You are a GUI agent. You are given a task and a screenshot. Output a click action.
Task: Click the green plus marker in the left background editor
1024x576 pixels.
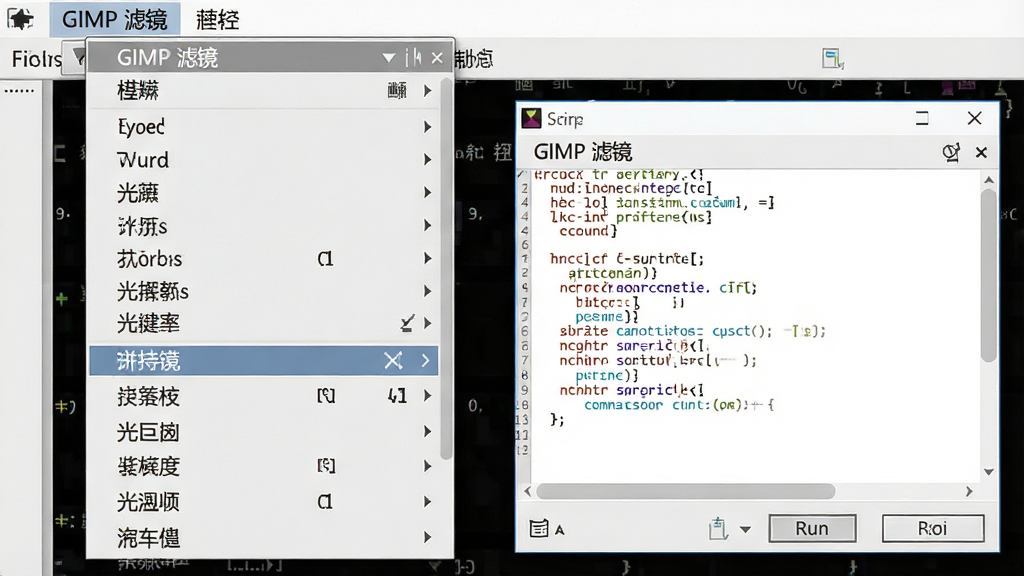[x=61, y=299]
